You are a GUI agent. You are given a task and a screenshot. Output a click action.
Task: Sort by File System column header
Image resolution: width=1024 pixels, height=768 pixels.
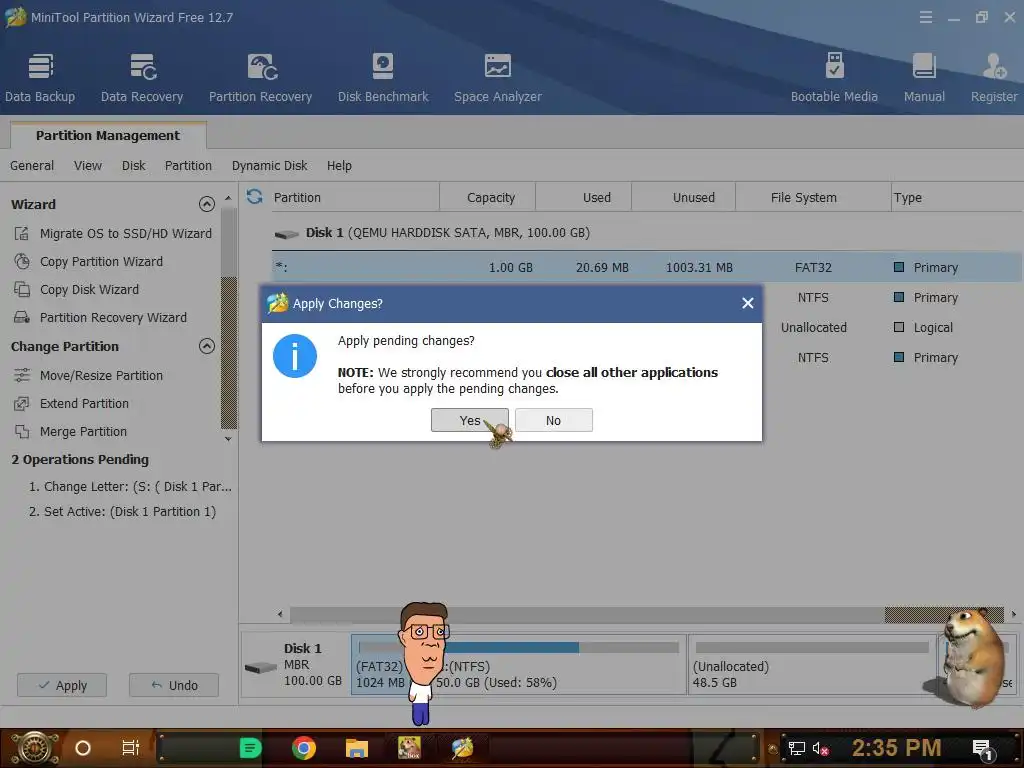tap(814, 197)
